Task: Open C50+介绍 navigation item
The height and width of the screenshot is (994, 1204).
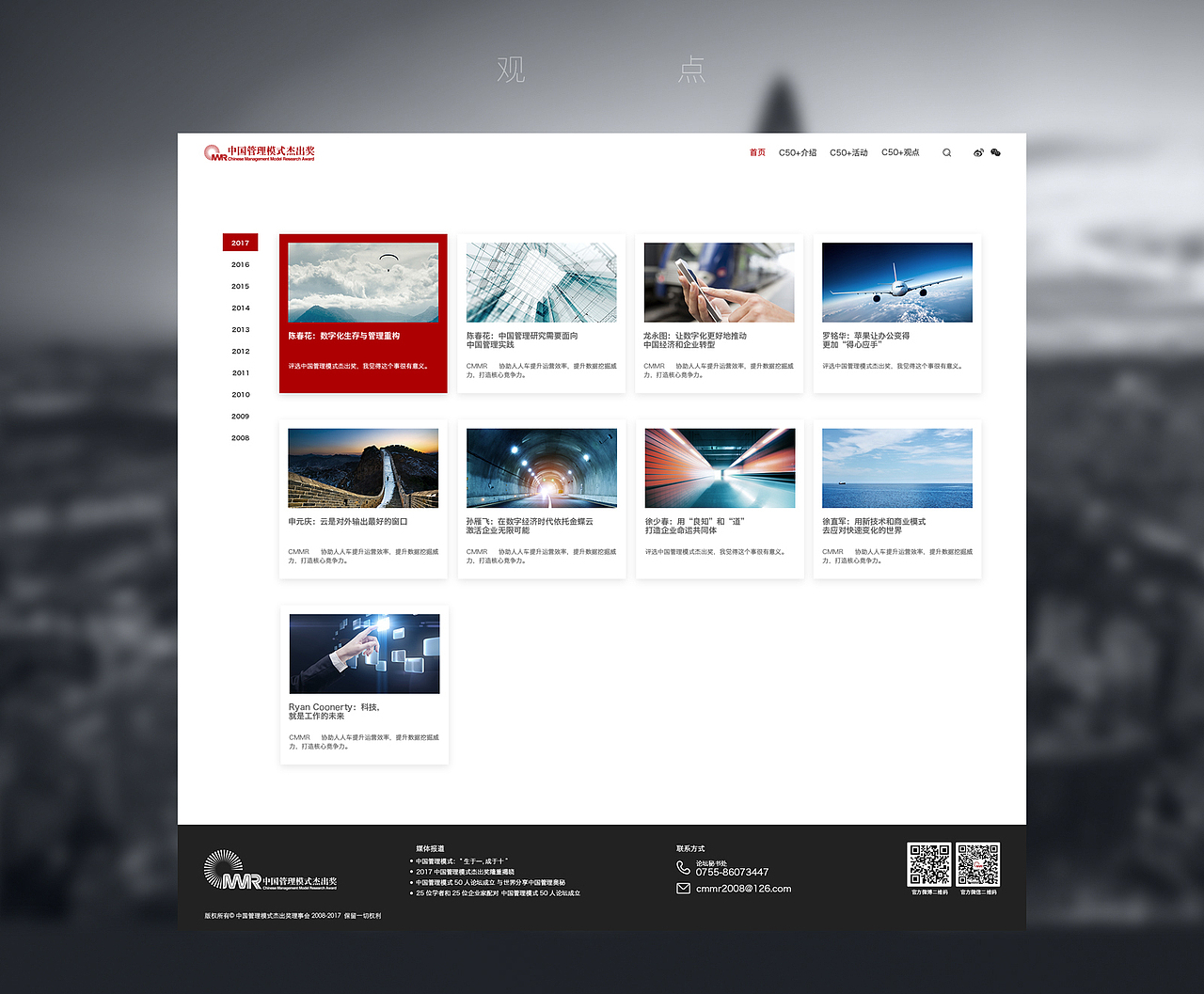Action: (x=798, y=152)
